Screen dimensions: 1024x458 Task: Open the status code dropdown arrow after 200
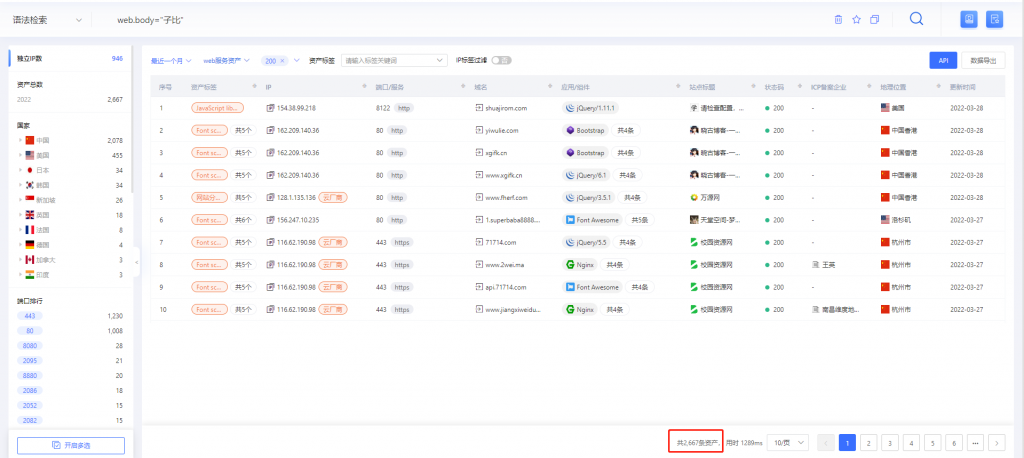point(296,61)
